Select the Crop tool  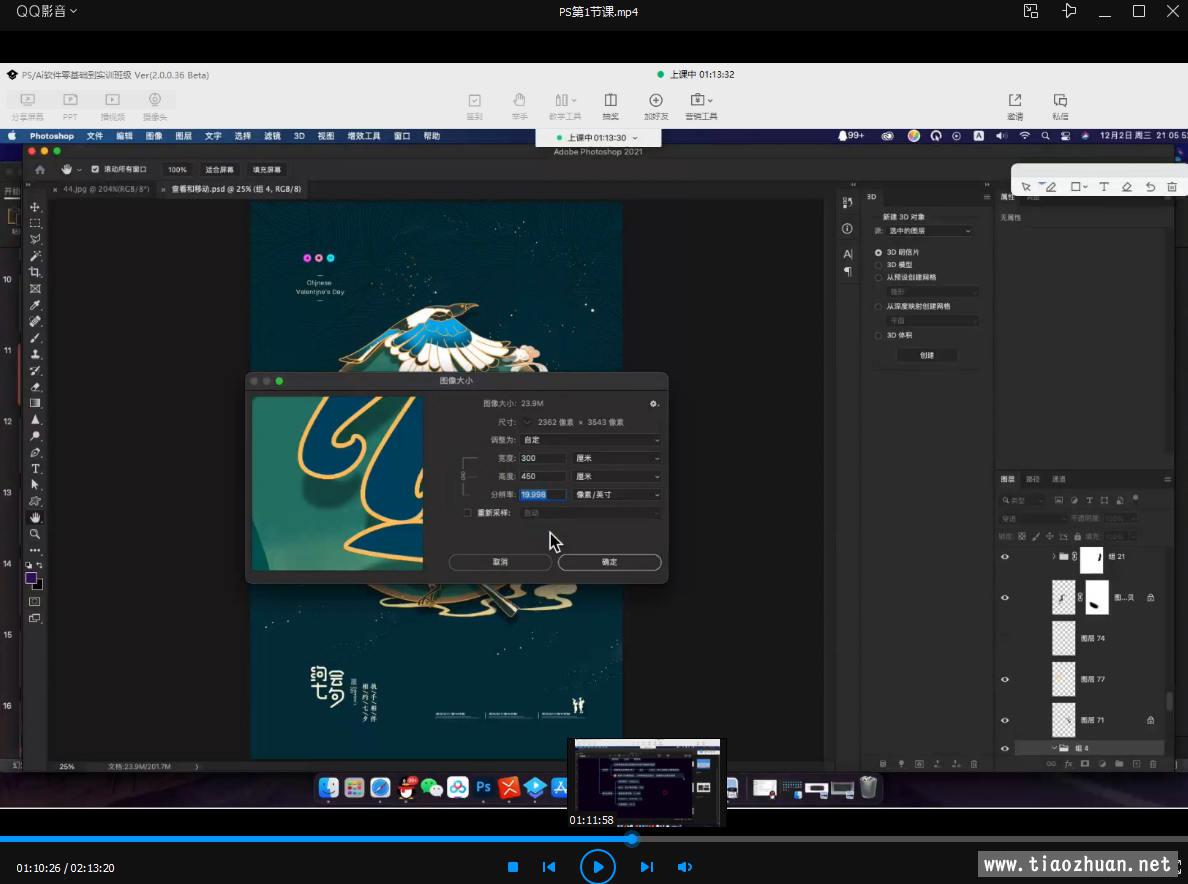[35, 273]
